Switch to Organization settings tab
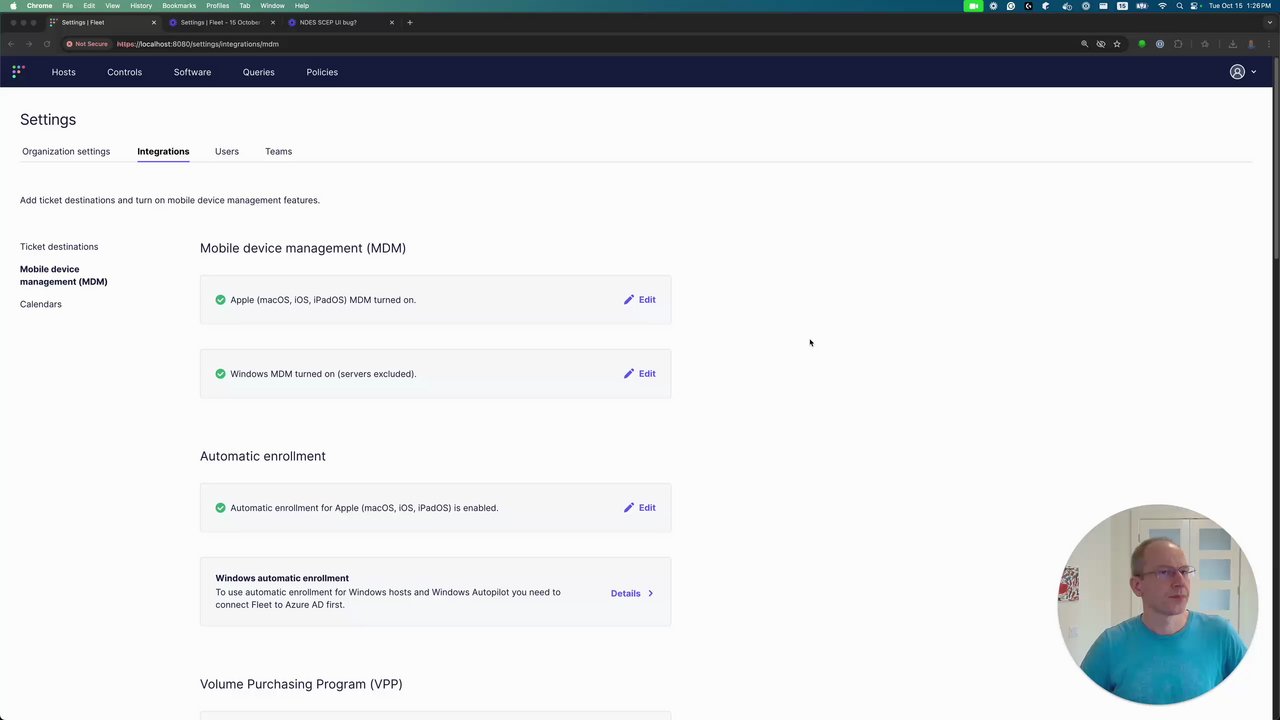The height and width of the screenshot is (720, 1280). (x=66, y=152)
